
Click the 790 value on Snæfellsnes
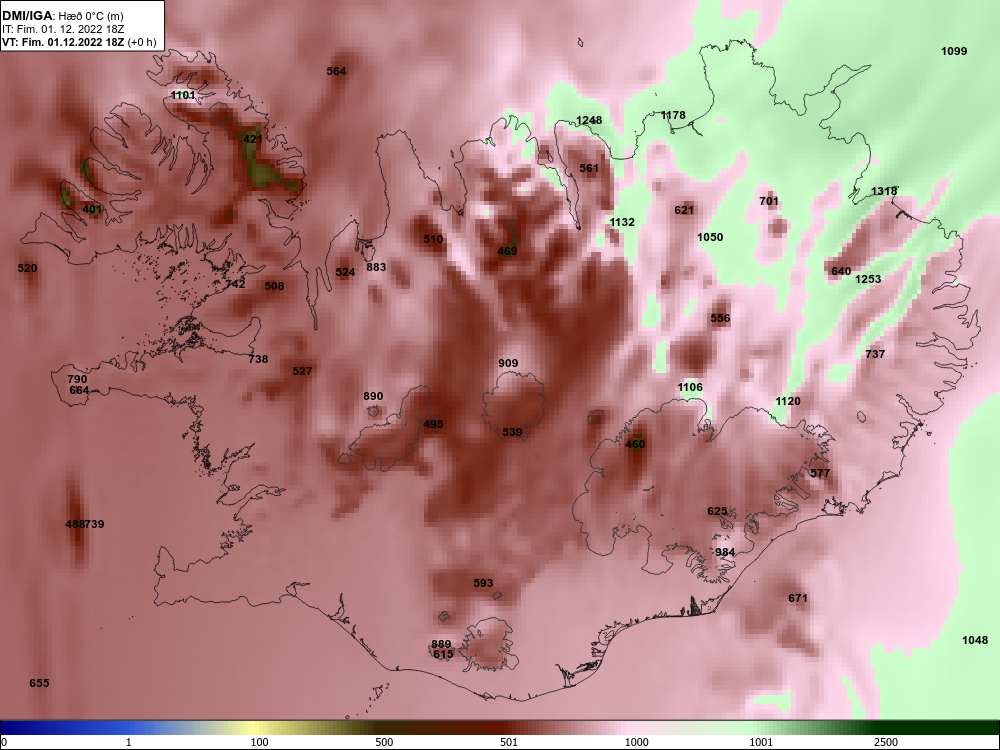77,379
